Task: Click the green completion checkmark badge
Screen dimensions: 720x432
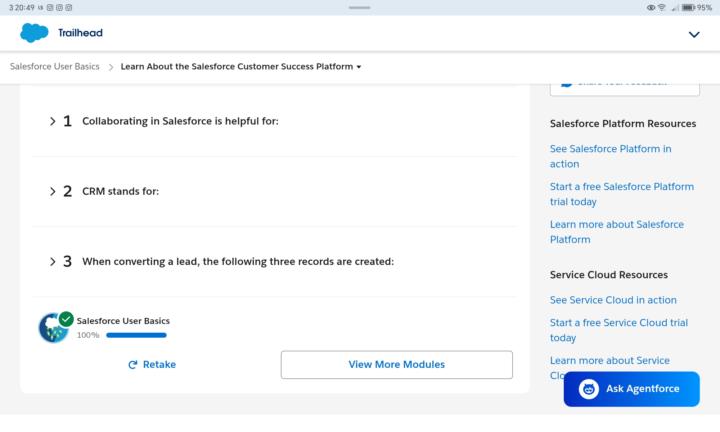Action: point(66,319)
